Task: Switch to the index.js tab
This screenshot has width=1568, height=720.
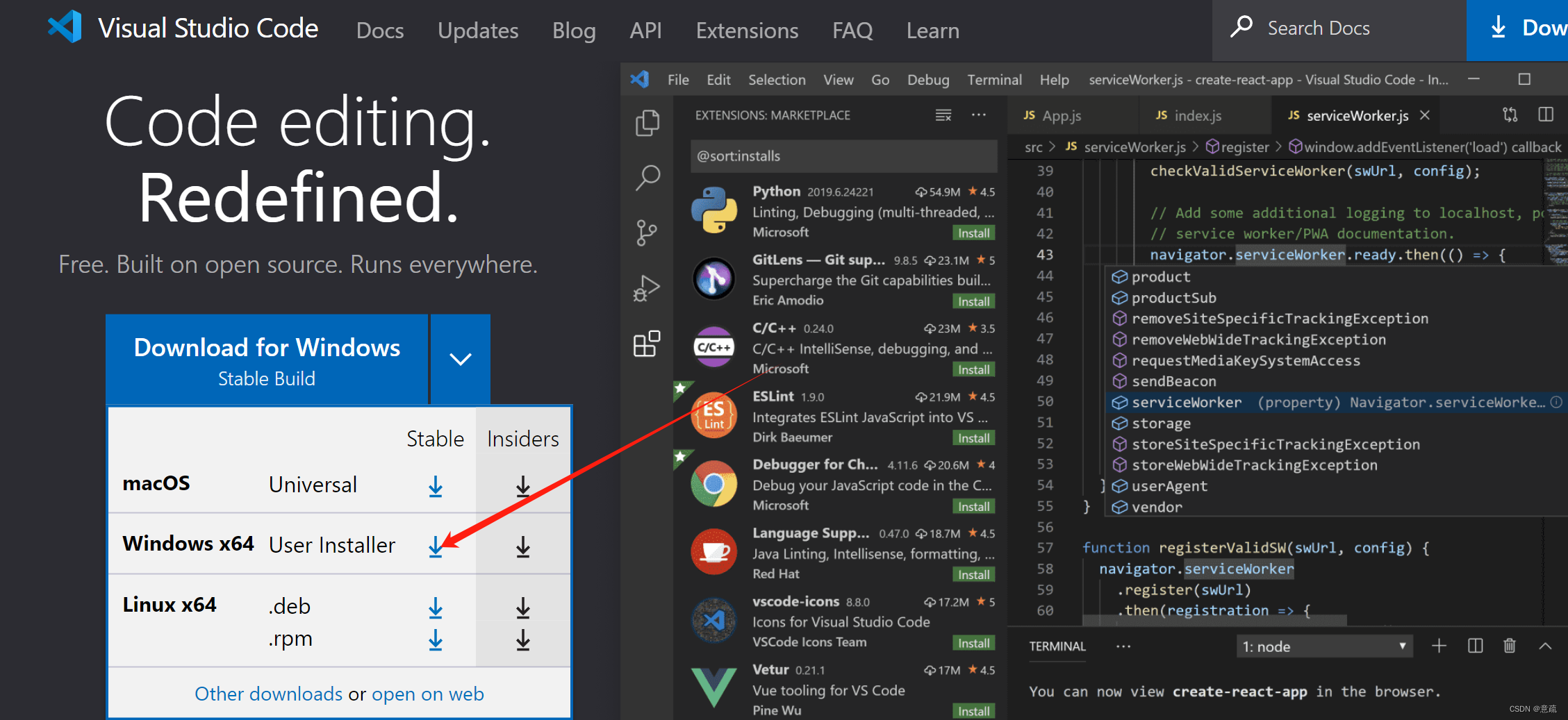Action: pos(1205,115)
